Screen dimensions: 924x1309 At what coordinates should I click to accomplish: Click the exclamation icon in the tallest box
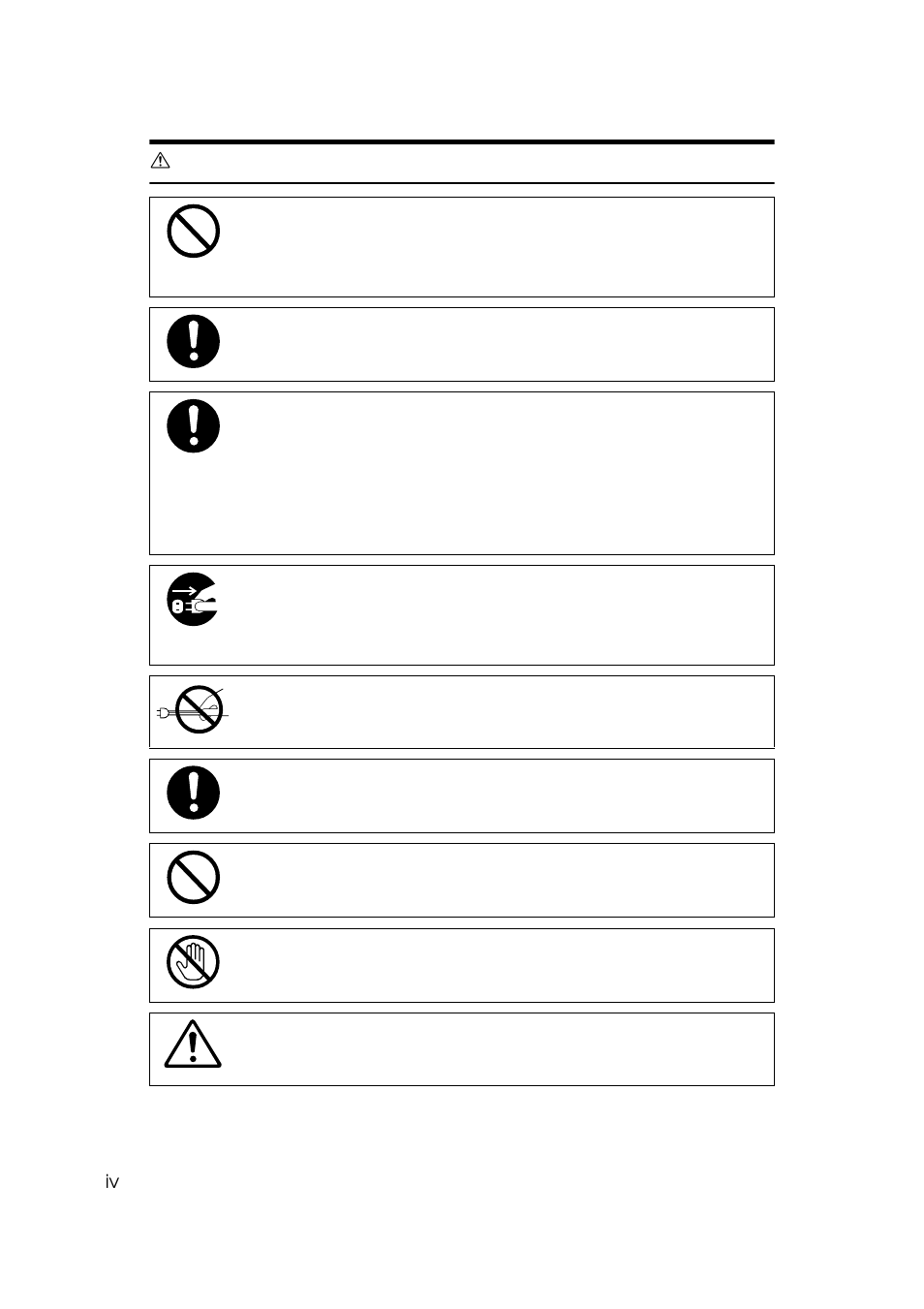pos(194,426)
